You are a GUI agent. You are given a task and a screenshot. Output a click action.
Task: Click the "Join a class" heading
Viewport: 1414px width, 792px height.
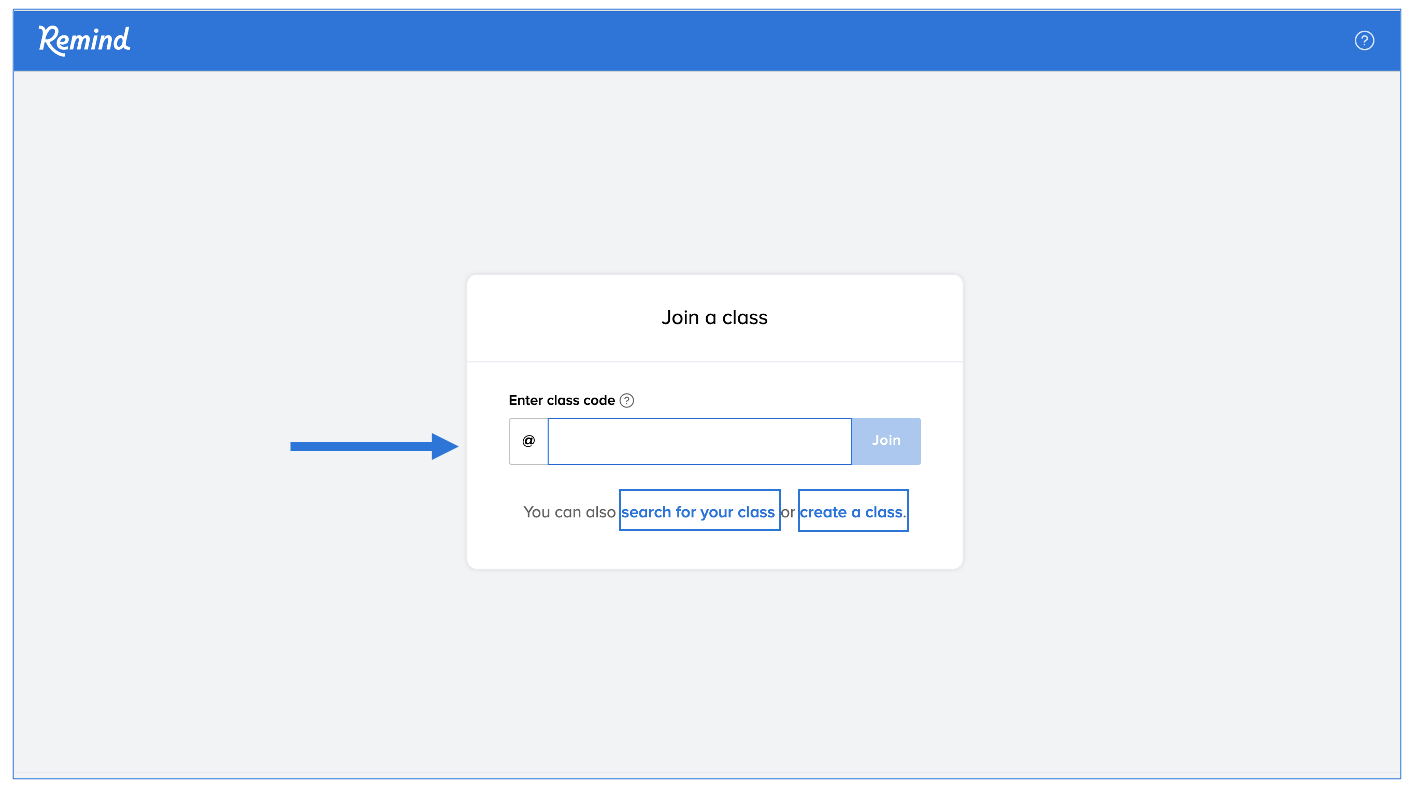714,318
